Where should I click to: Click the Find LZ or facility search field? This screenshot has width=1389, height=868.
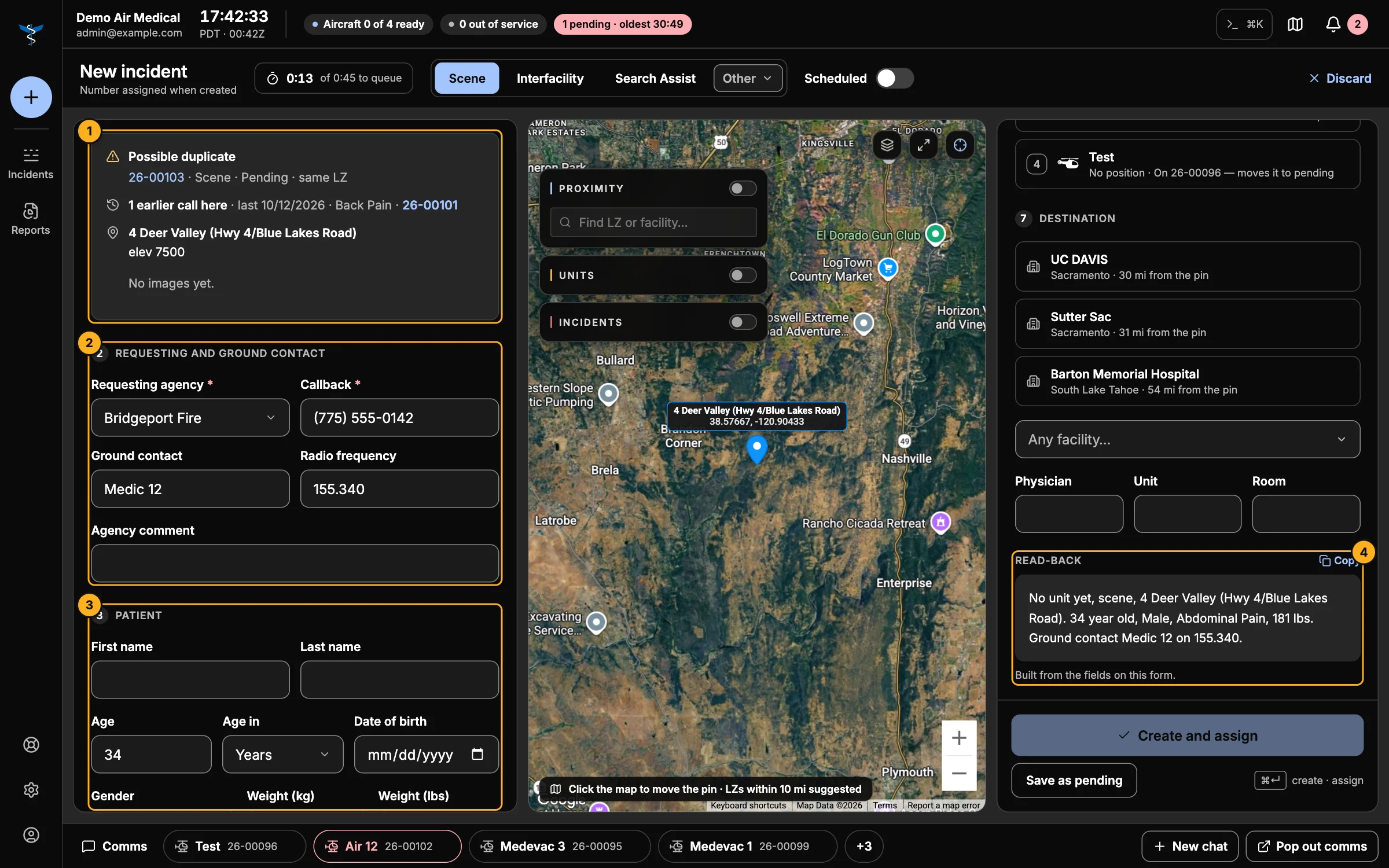tap(653, 222)
